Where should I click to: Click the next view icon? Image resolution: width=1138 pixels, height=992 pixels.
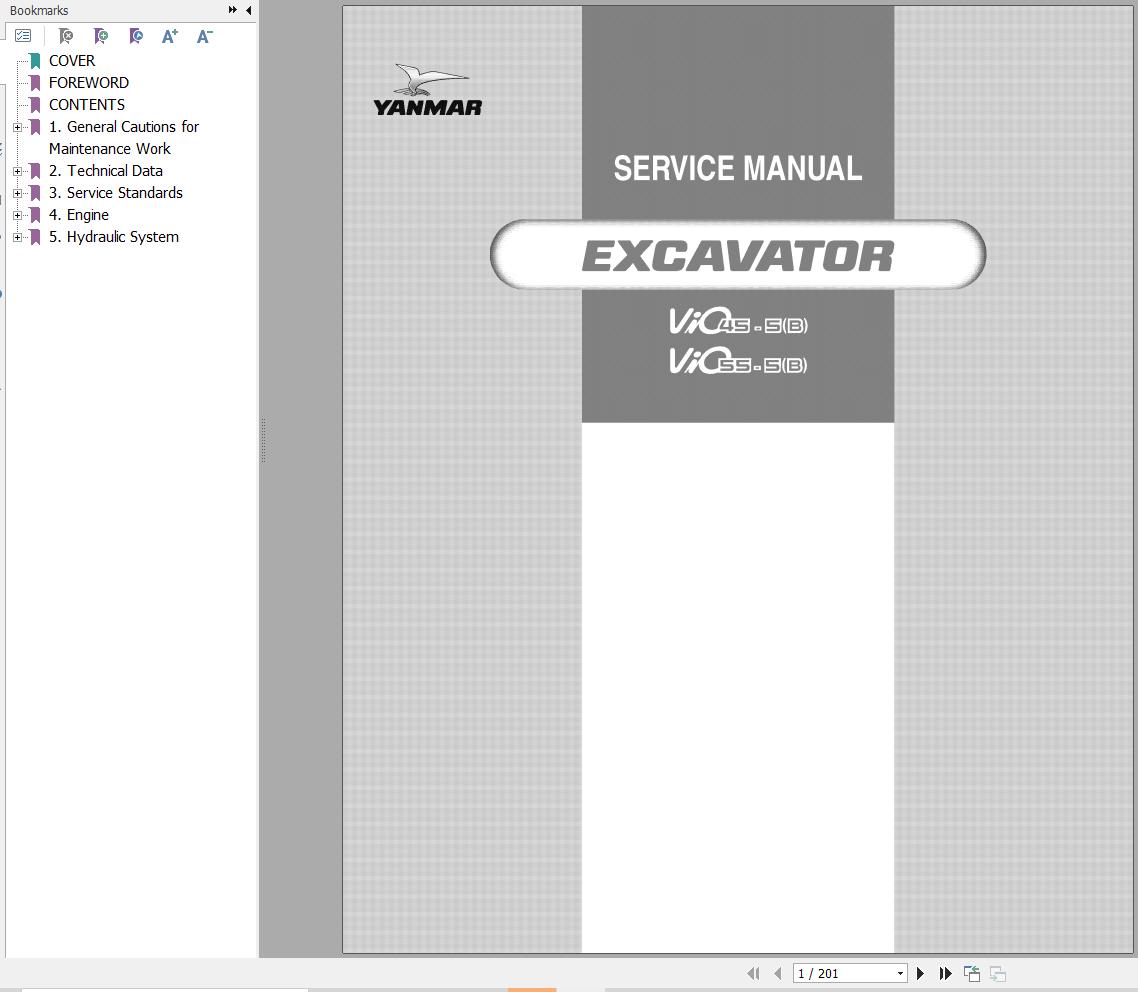998,974
